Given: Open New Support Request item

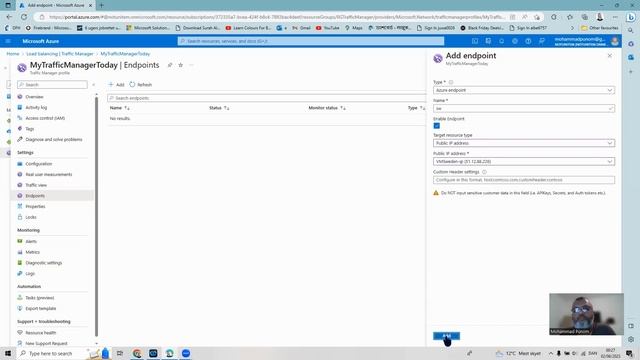Looking at the screenshot, I should pos(46,343).
